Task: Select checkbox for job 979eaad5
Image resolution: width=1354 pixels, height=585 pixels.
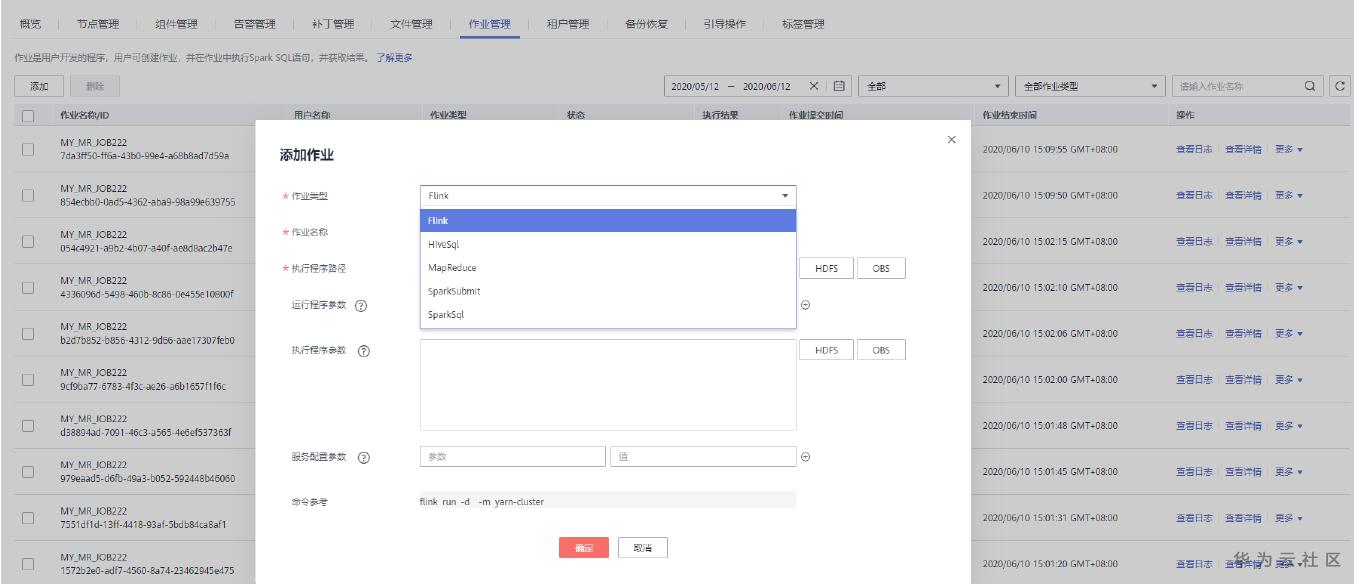Action: 28,471
